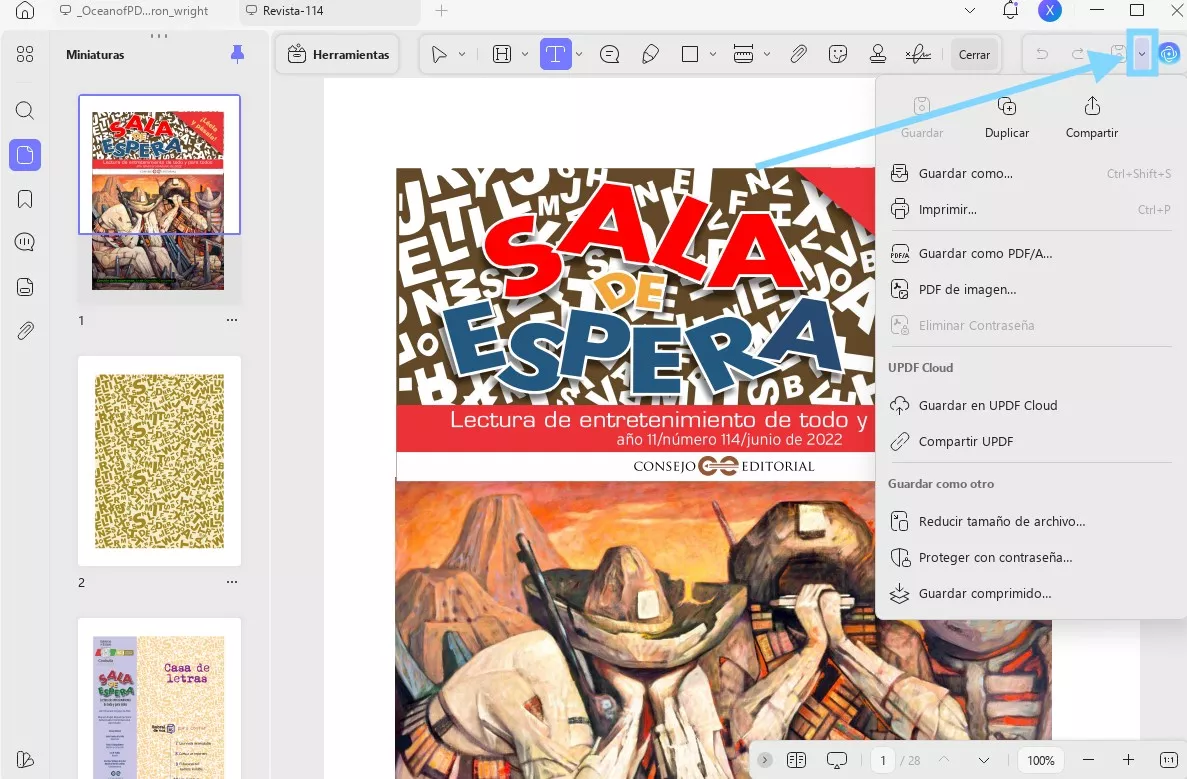Image resolution: width=1187 pixels, height=779 pixels.
Task: Select the sticky note comment tool
Action: pyautogui.click(x=609, y=55)
